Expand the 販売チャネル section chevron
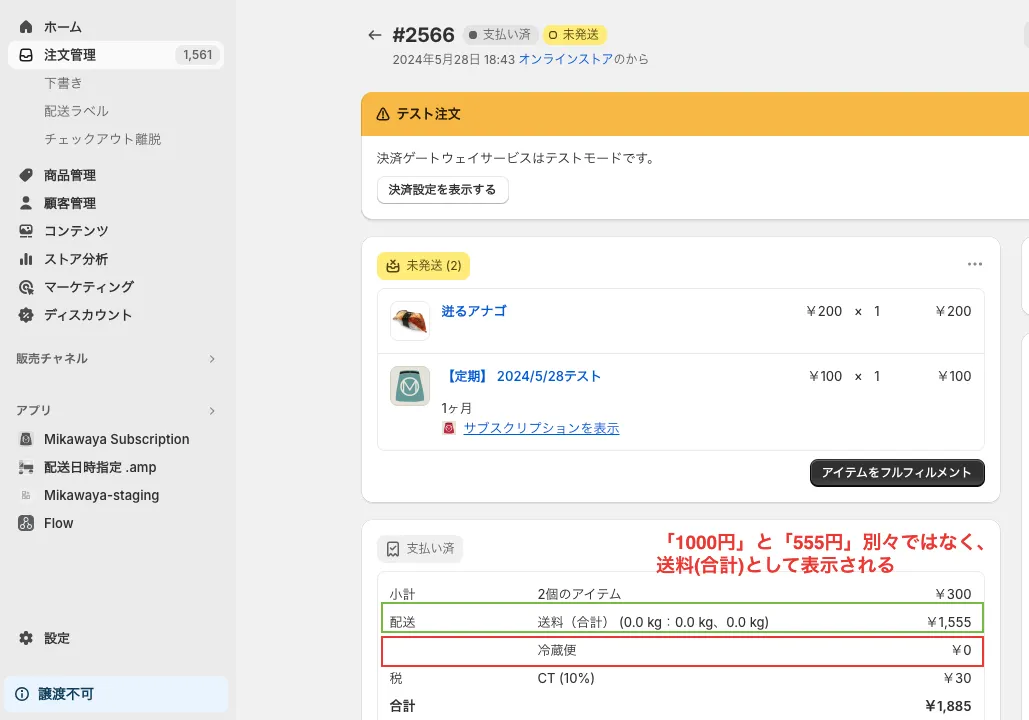This screenshot has width=1029, height=720. [x=212, y=359]
